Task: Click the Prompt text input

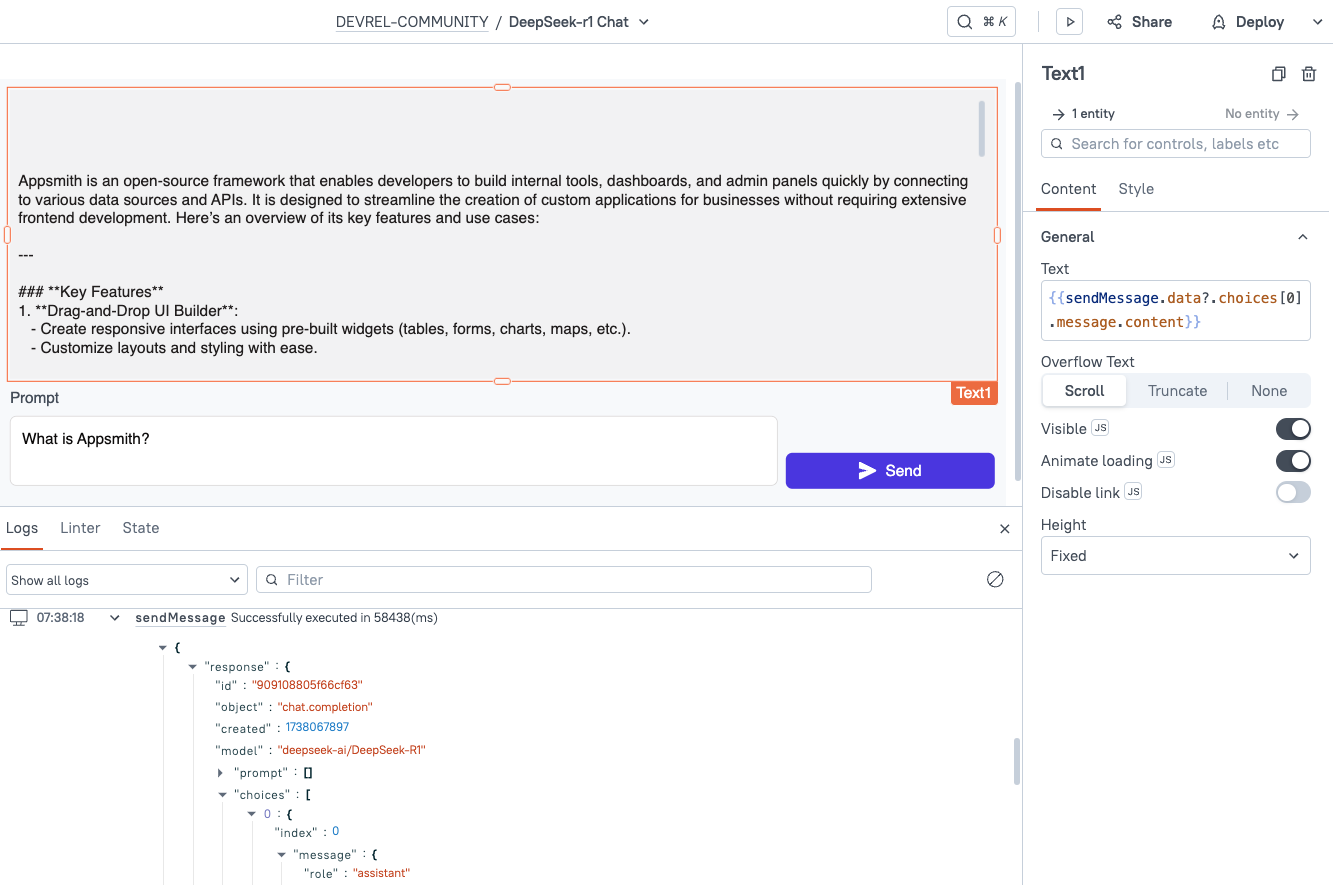Action: (394, 451)
